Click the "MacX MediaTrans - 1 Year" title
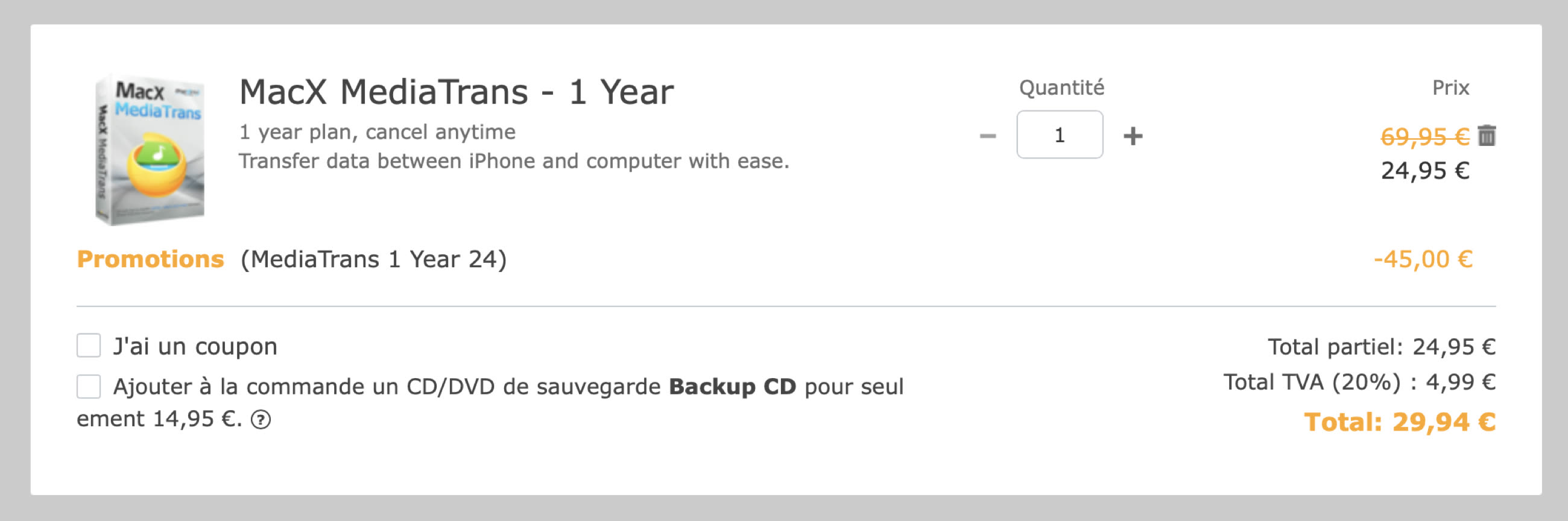The image size is (1568, 521). point(457,92)
